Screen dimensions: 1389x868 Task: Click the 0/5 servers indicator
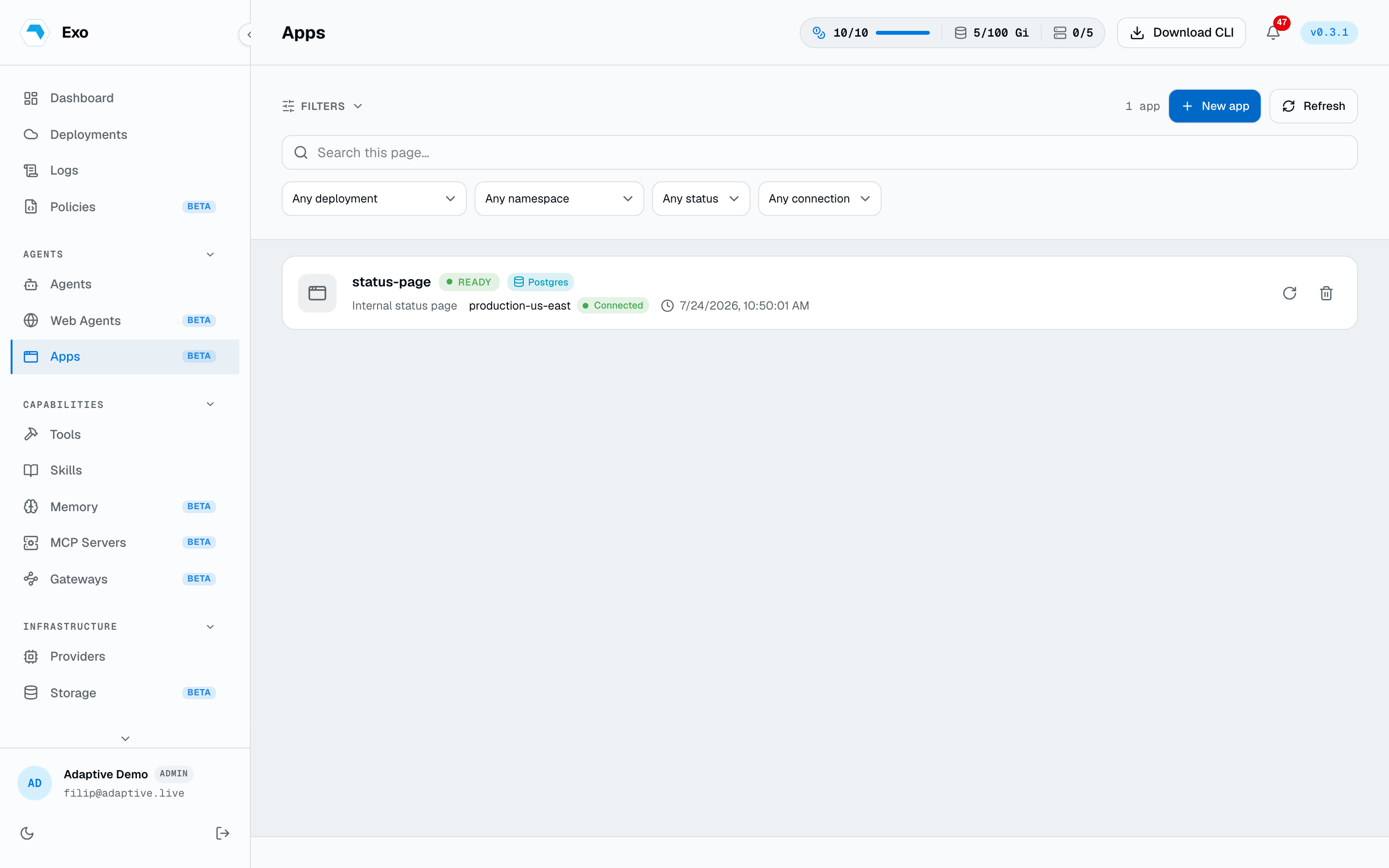[1073, 33]
